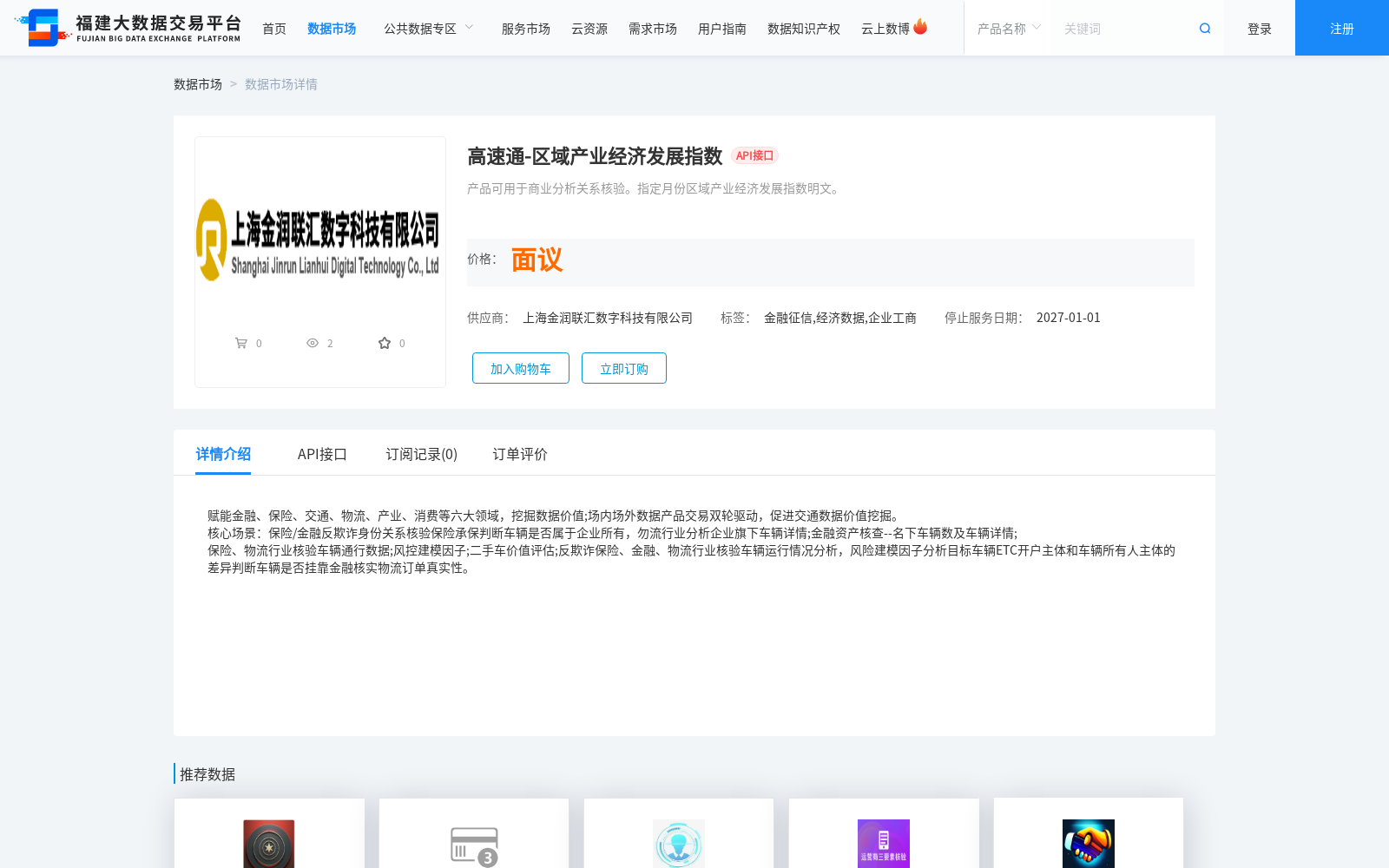Click the search magnifier icon
1389x868 pixels.
[x=1205, y=29]
